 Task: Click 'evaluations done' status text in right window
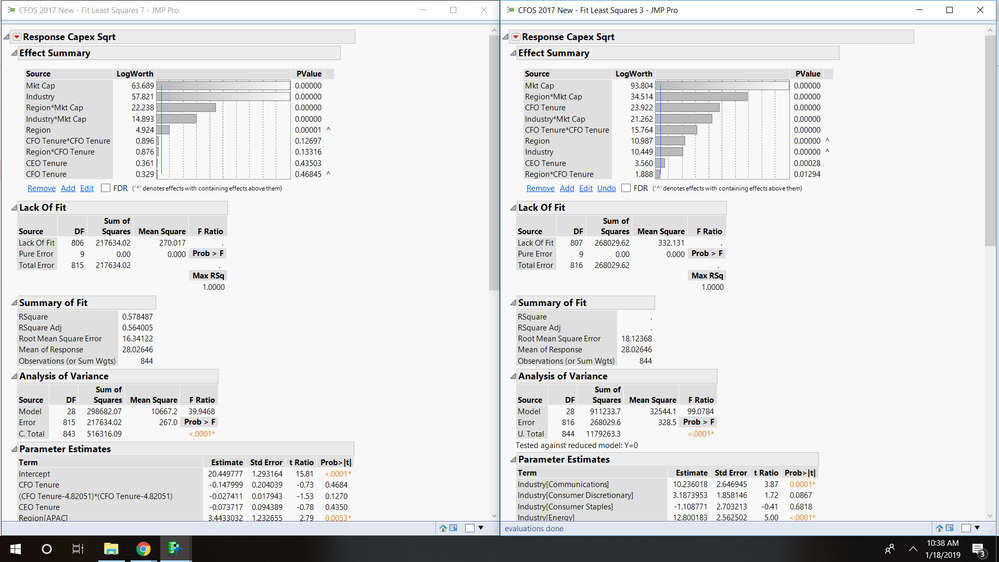(x=534, y=528)
